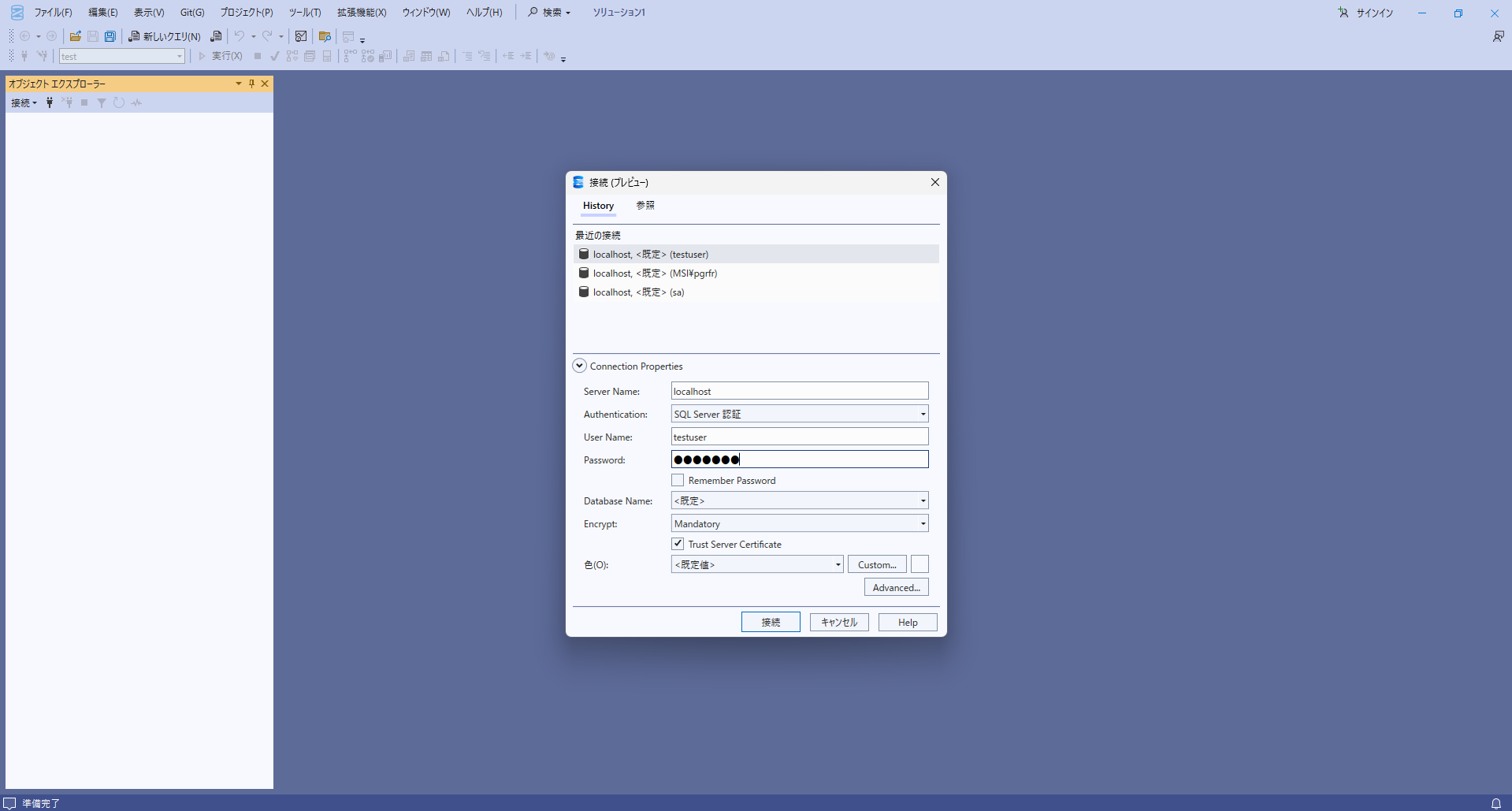1512x811 pixels.
Task: Refresh the Object Explorer tree
Action: point(118,102)
